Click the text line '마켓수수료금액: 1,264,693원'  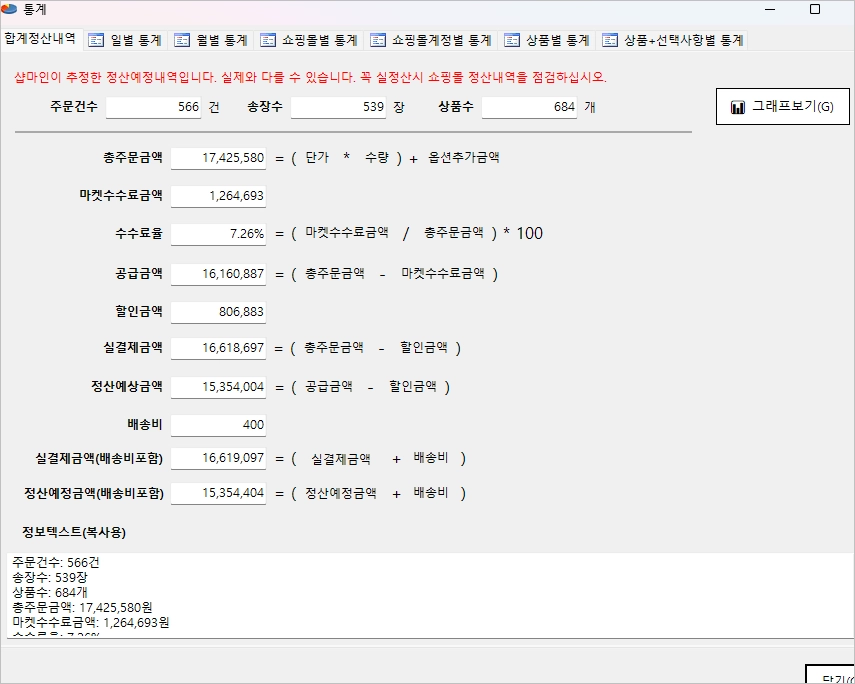[x=91, y=622]
